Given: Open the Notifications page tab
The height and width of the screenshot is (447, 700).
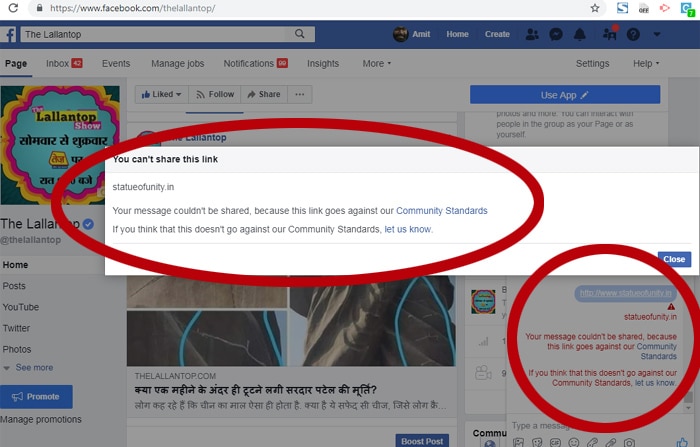Looking at the screenshot, I should pos(255,63).
